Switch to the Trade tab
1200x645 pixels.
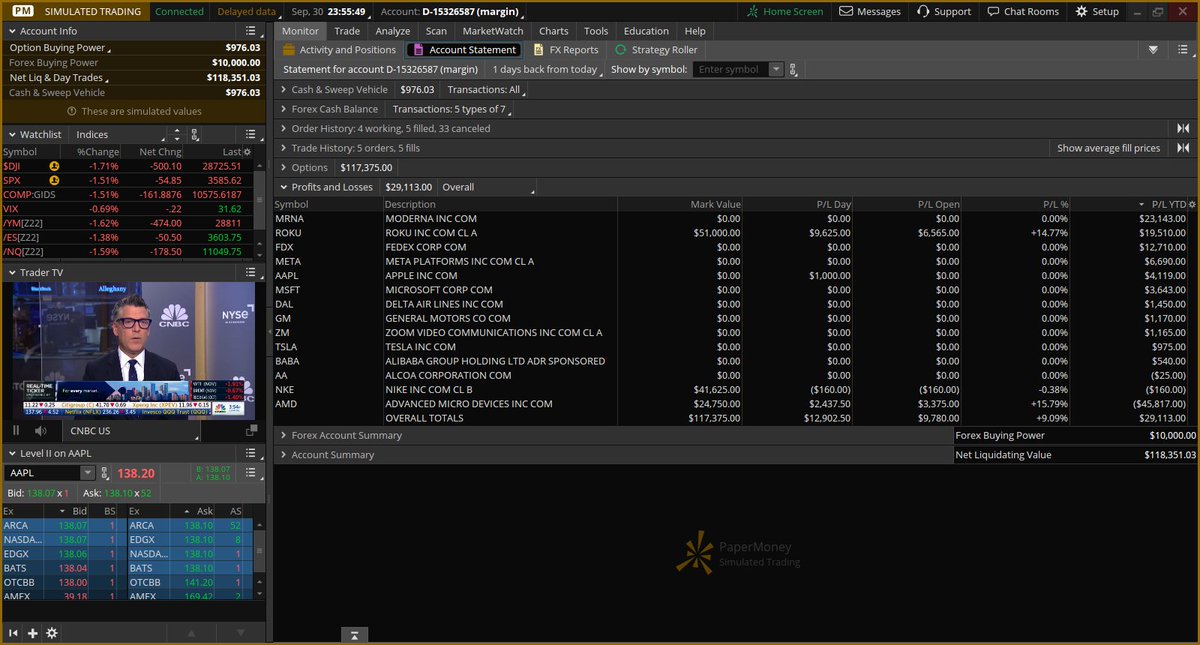(347, 31)
